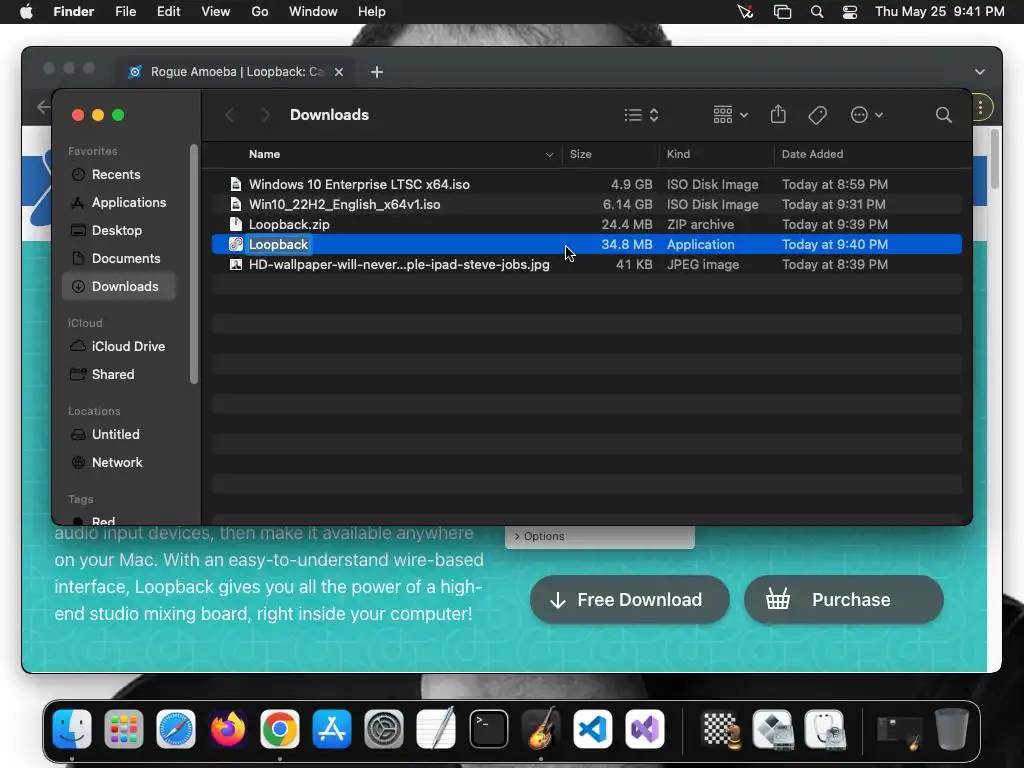Select the steve-jobs.jpg wallpaper file
The height and width of the screenshot is (768, 1024).
coord(586,264)
